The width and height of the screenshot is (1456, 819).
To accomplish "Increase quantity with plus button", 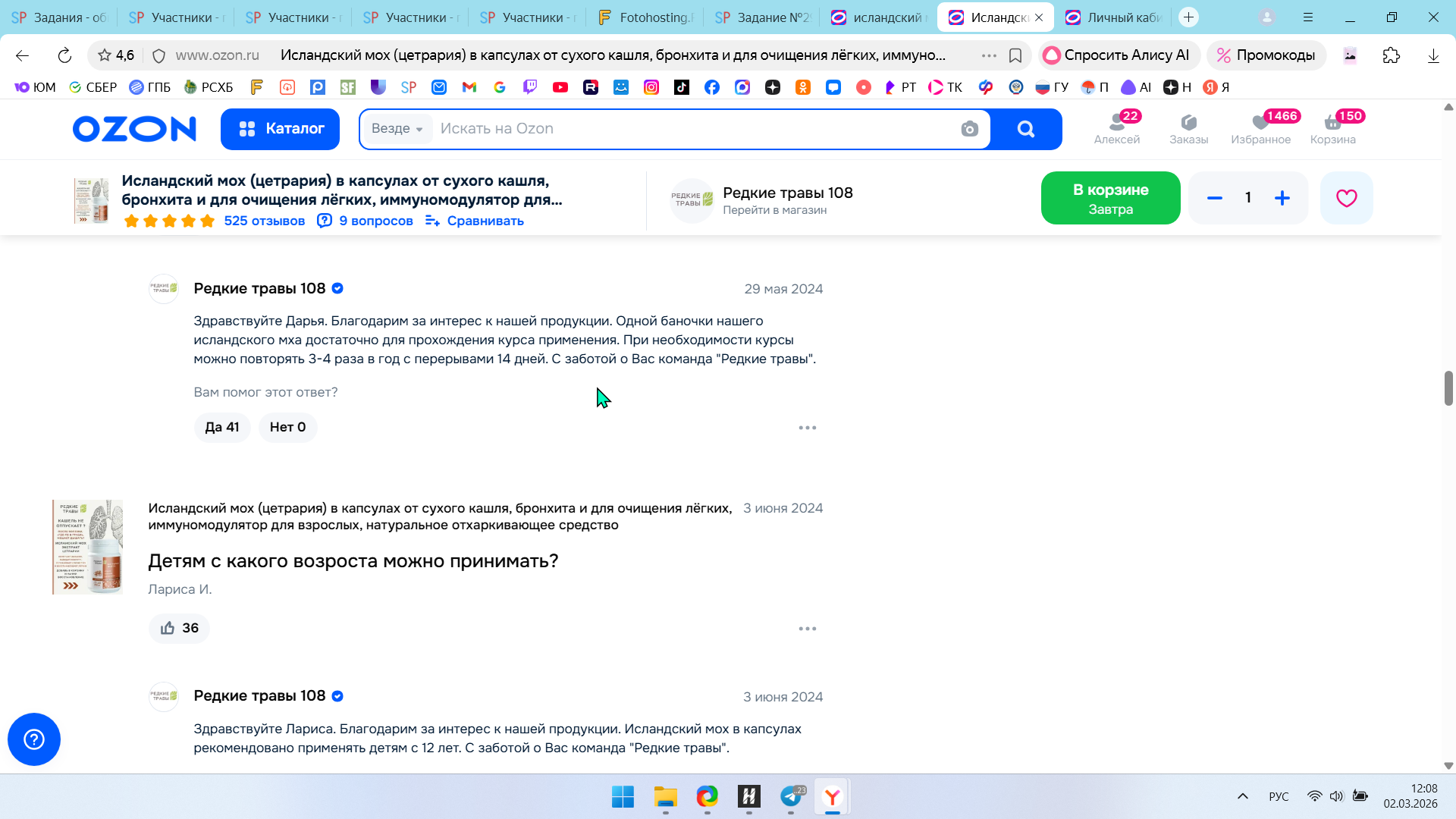I will pos(1282,198).
